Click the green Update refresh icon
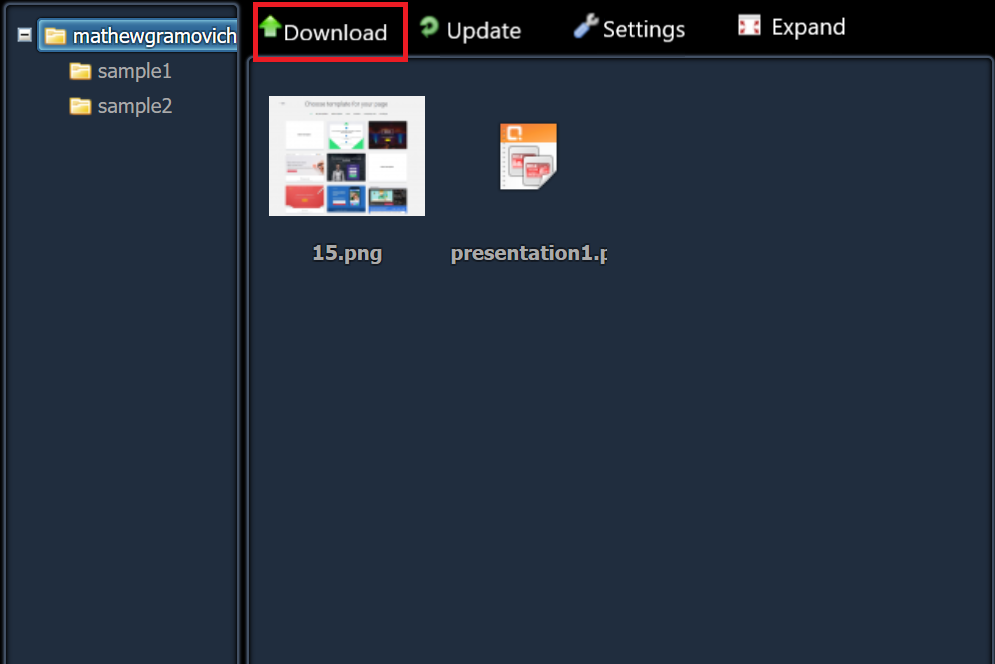Screen dimensions: 995x664 (x=430, y=27)
